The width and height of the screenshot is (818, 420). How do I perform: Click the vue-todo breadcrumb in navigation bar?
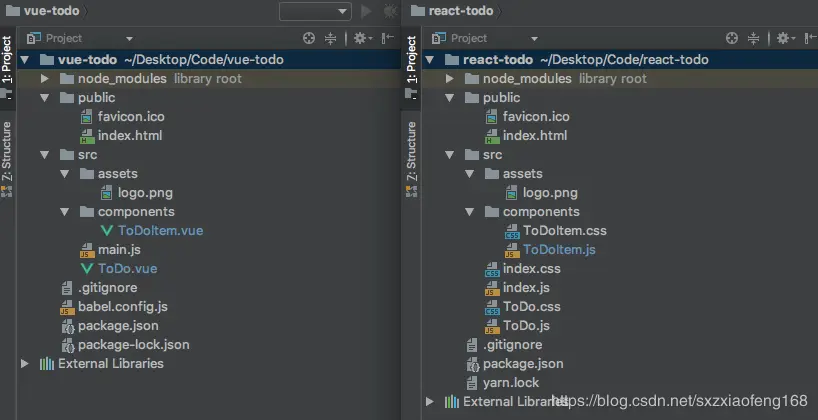coord(44,11)
